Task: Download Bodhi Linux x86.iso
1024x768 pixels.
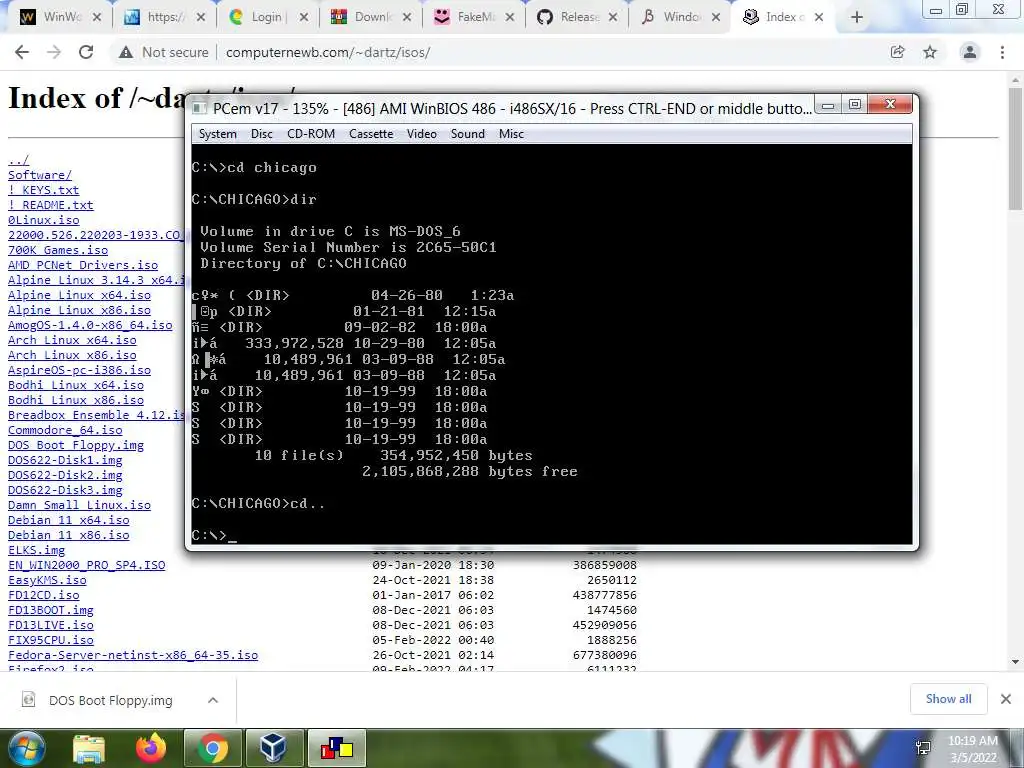Action: tap(76, 400)
